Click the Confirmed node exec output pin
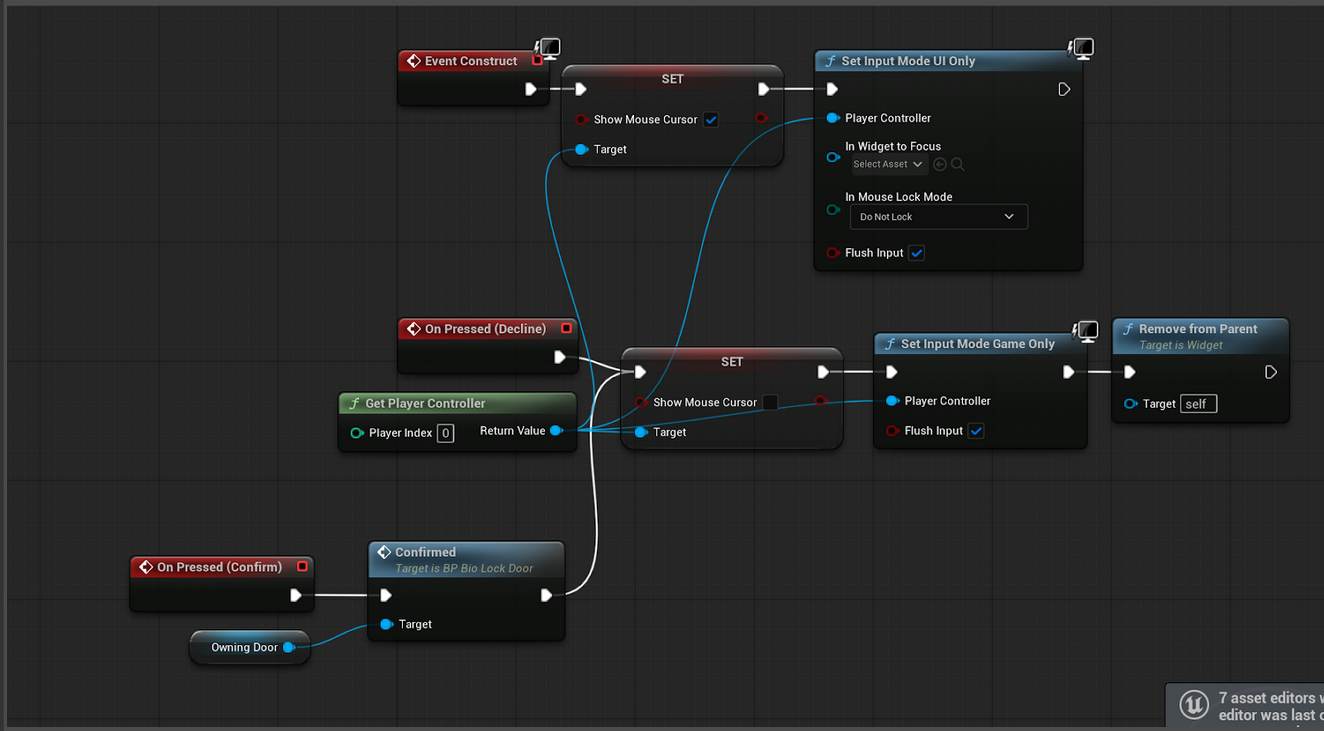The height and width of the screenshot is (731, 1324). click(546, 595)
